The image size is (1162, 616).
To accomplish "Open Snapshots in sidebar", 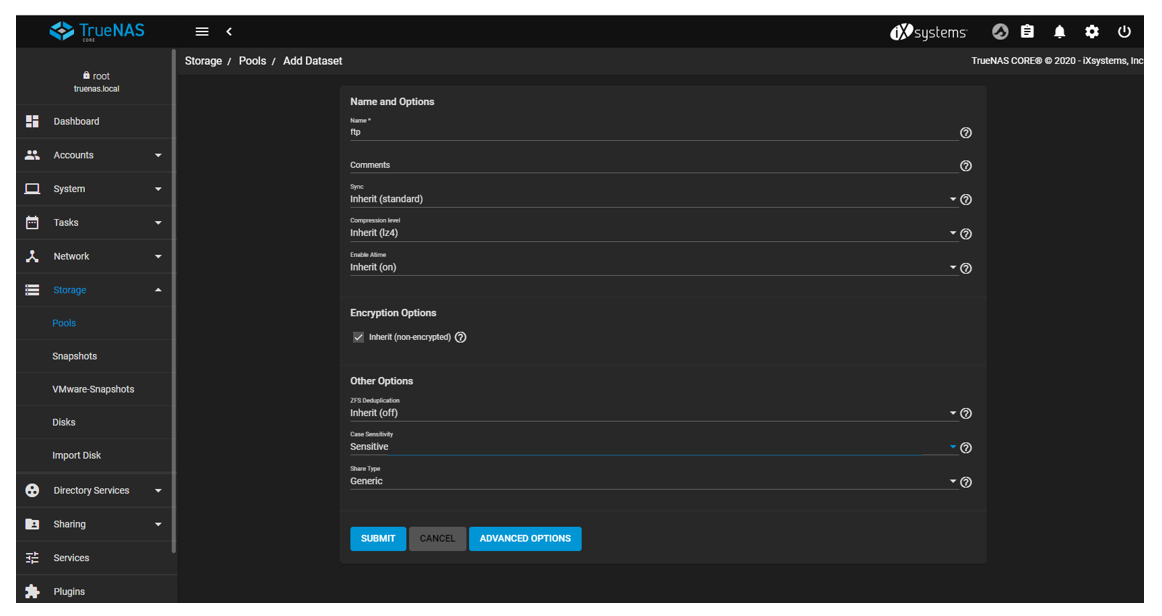I will [74, 357].
